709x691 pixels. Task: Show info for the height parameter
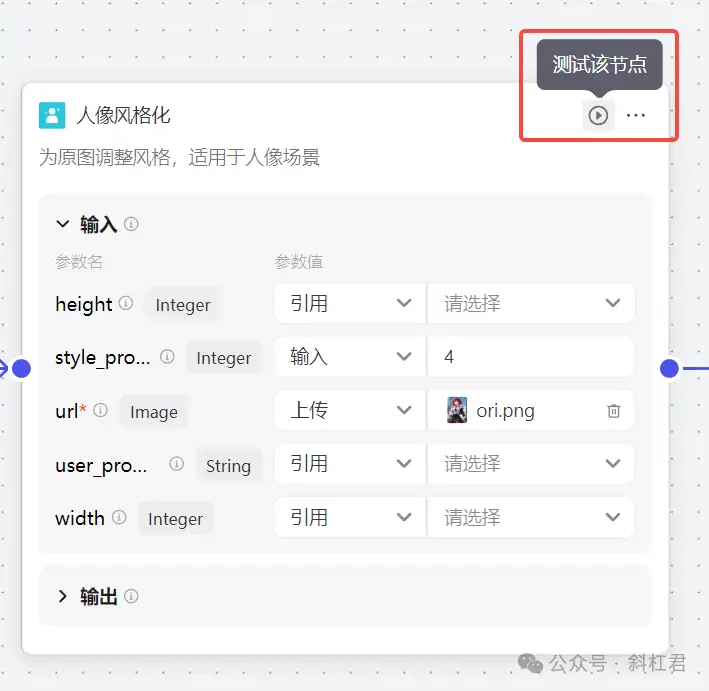126,303
